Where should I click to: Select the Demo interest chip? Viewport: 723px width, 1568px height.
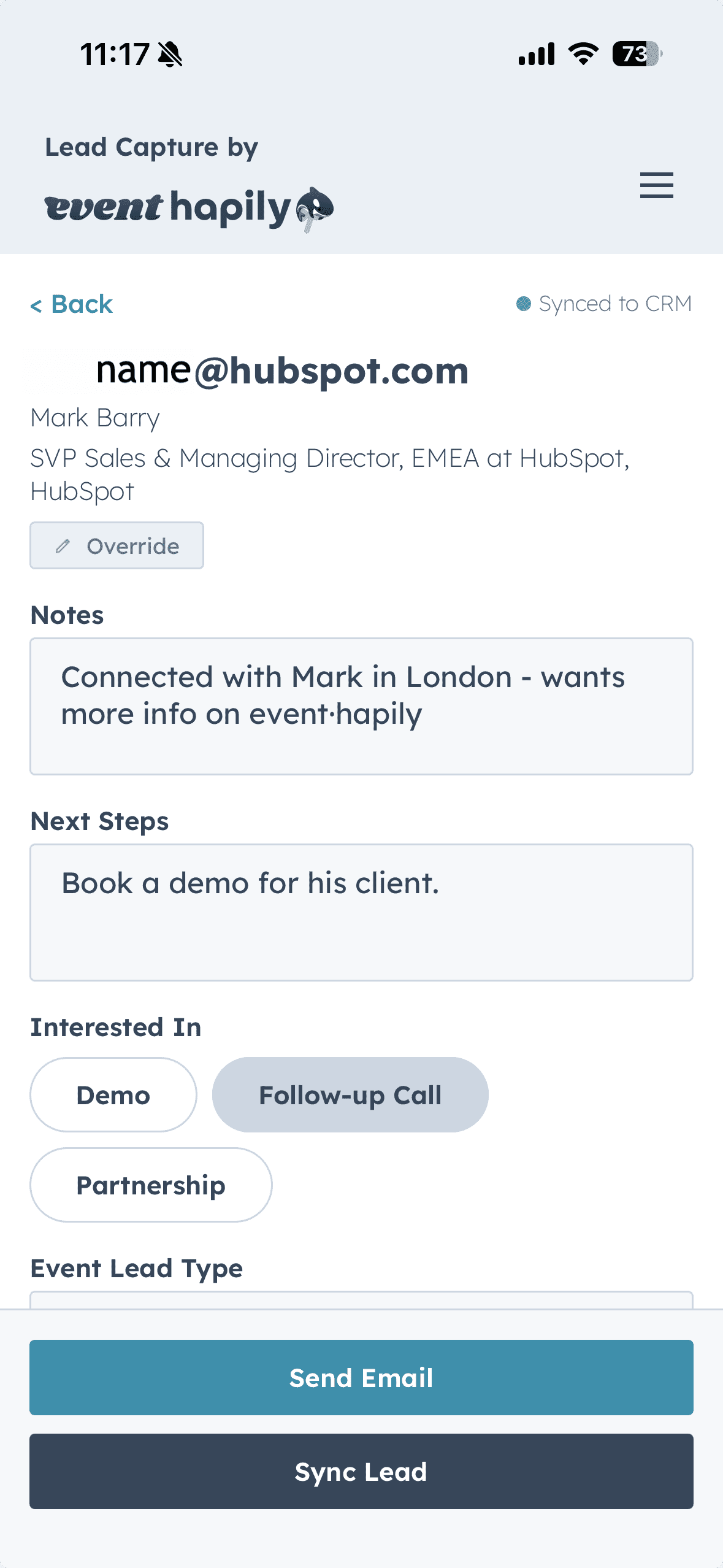[113, 1095]
